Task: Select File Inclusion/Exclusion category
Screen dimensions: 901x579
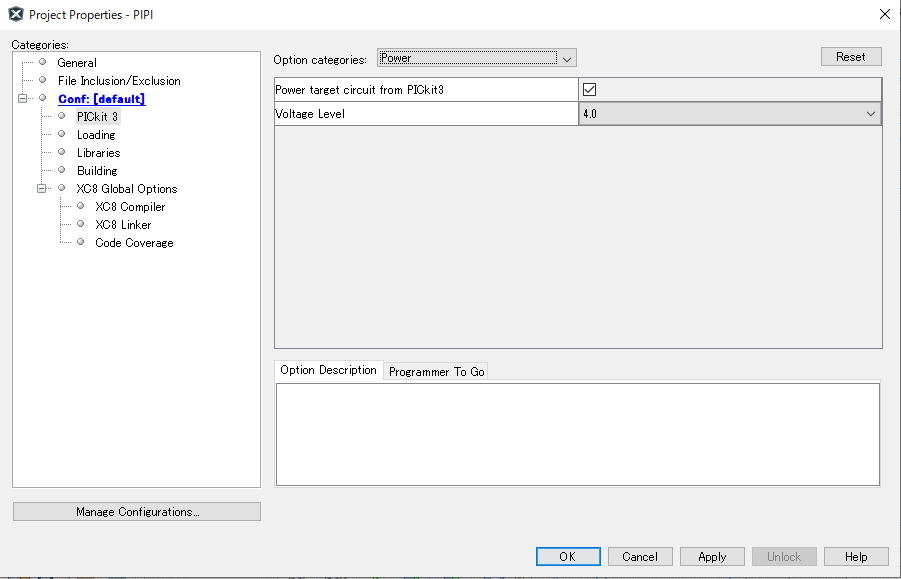Action: [119, 81]
